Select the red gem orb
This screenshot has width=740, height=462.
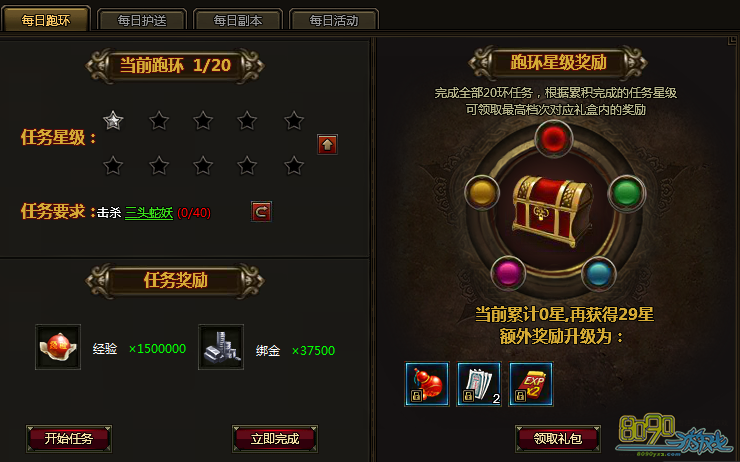[554, 139]
